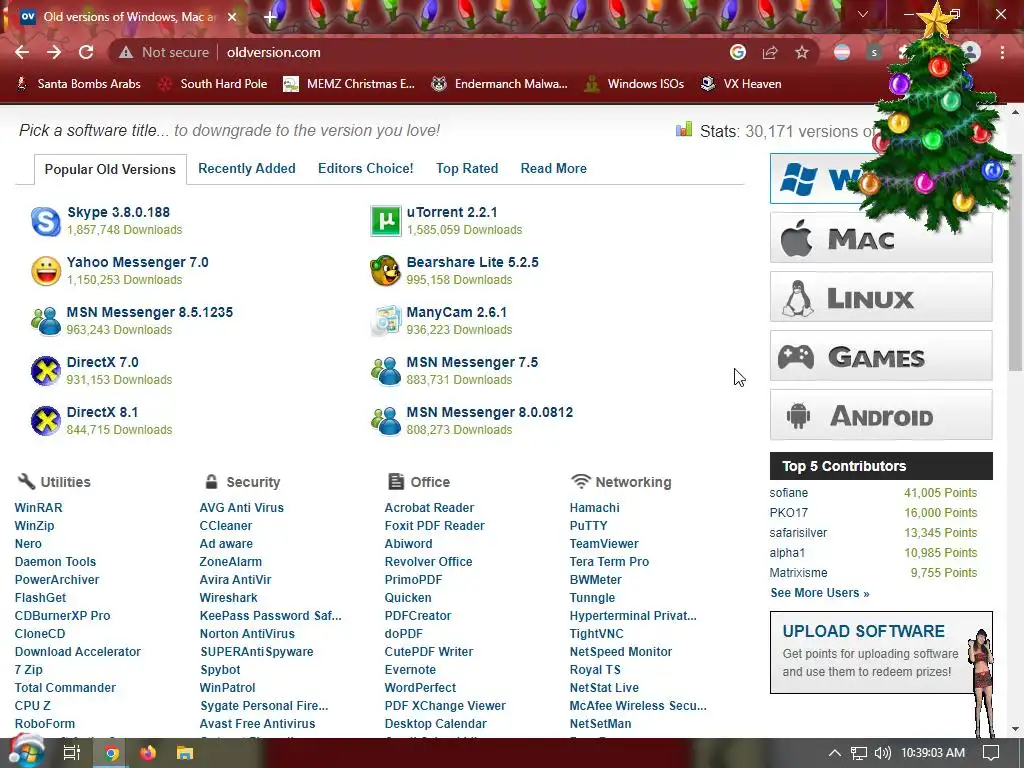The width and height of the screenshot is (1024, 768).
Task: Switch to the Recently Added tab
Action: click(247, 168)
